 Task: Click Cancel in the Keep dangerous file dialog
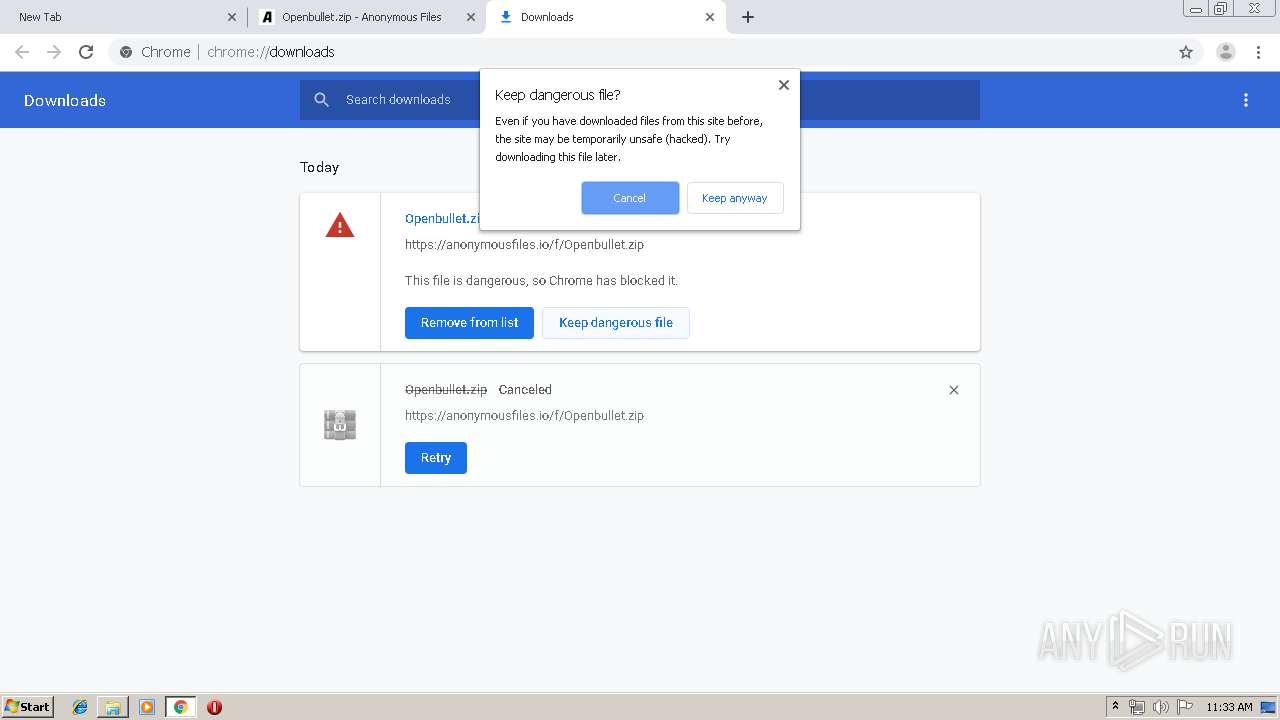630,198
